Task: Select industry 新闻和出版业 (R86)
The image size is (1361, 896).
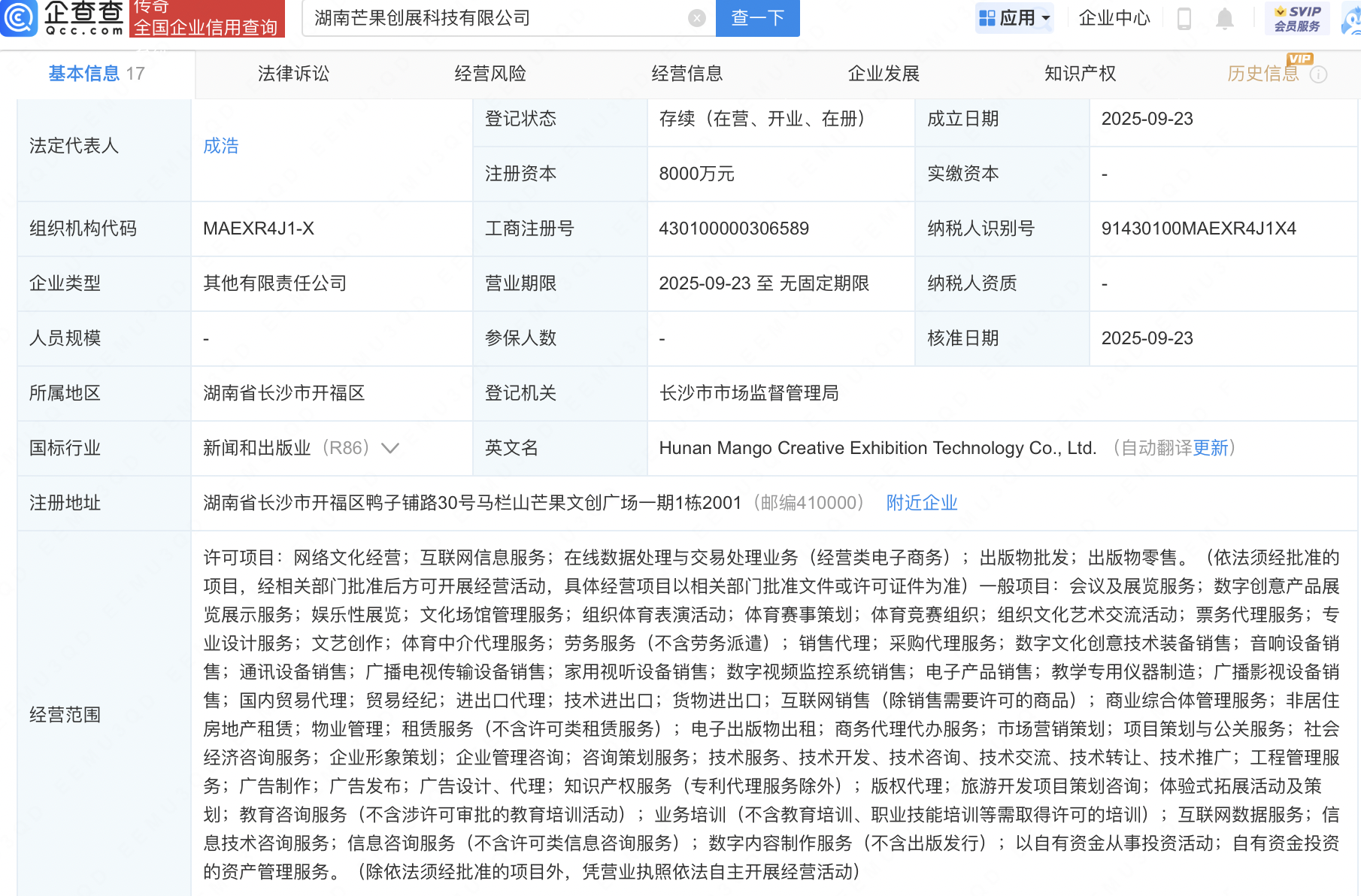Action: click(x=286, y=448)
